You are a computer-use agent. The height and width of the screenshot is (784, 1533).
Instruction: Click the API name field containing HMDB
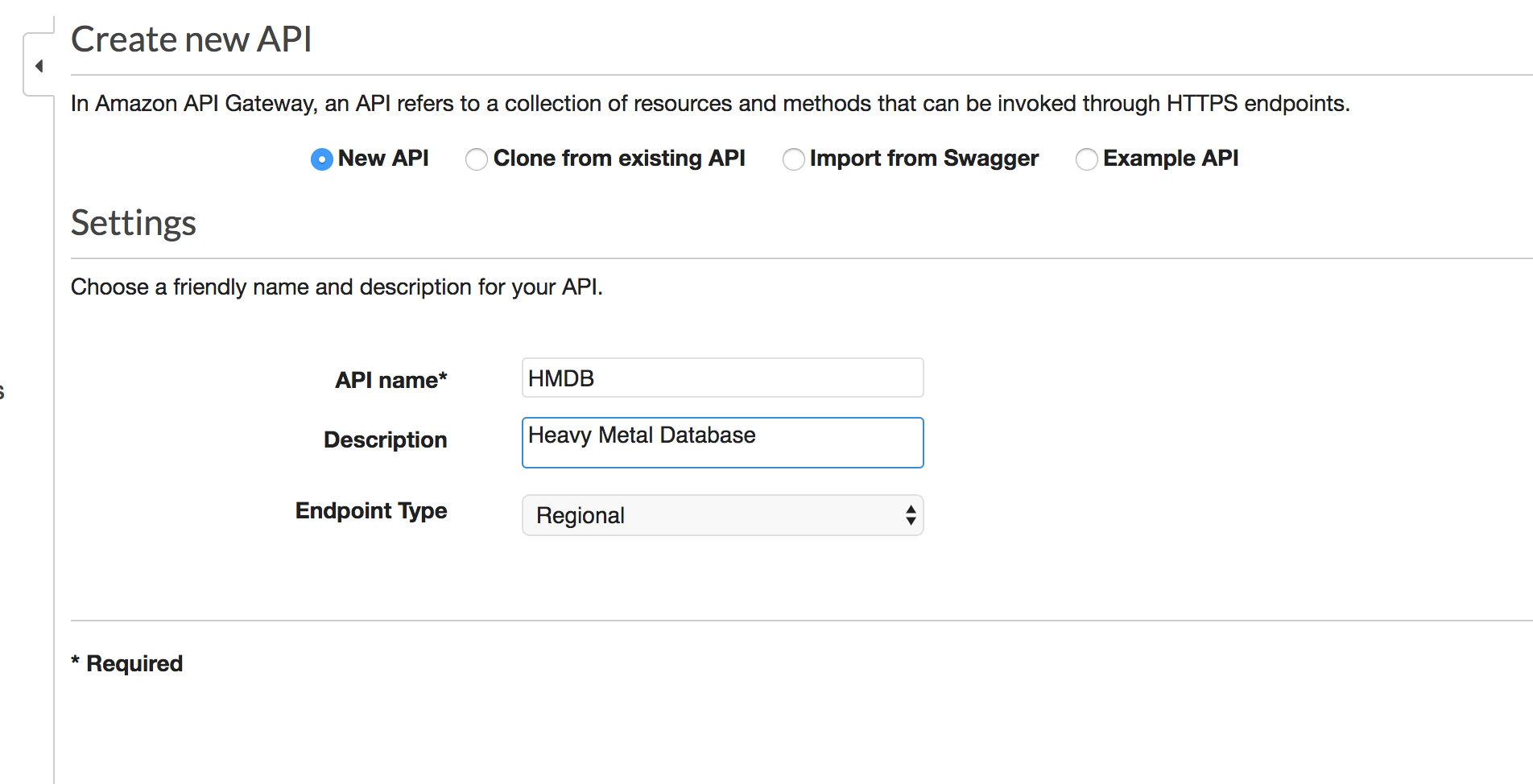722,378
